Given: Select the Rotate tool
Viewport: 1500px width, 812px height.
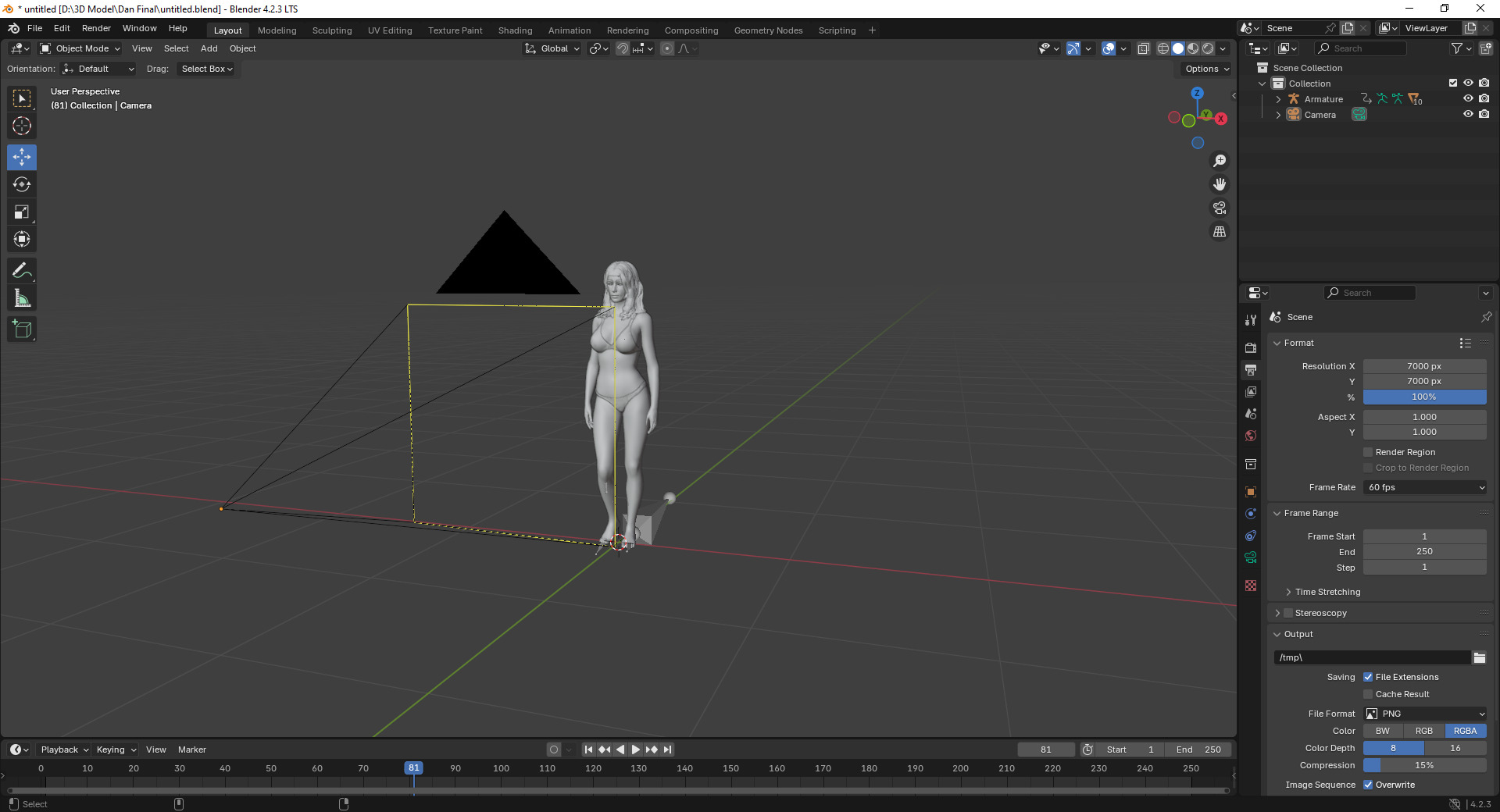Looking at the screenshot, I should [22, 184].
